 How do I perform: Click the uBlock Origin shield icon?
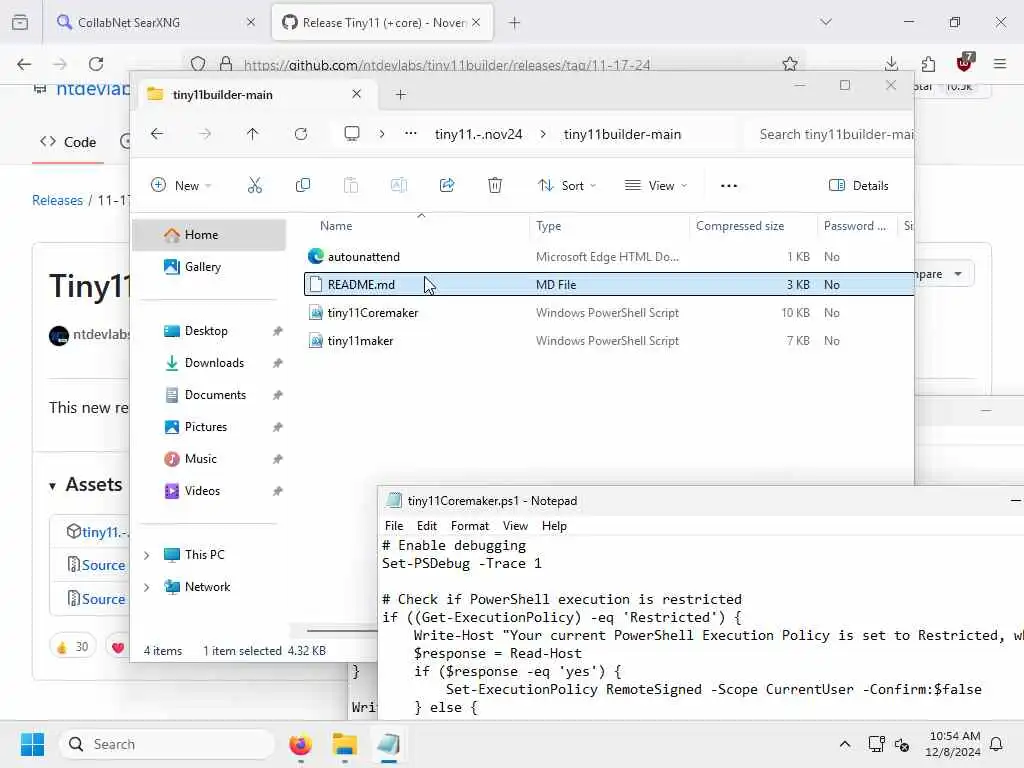965,63
